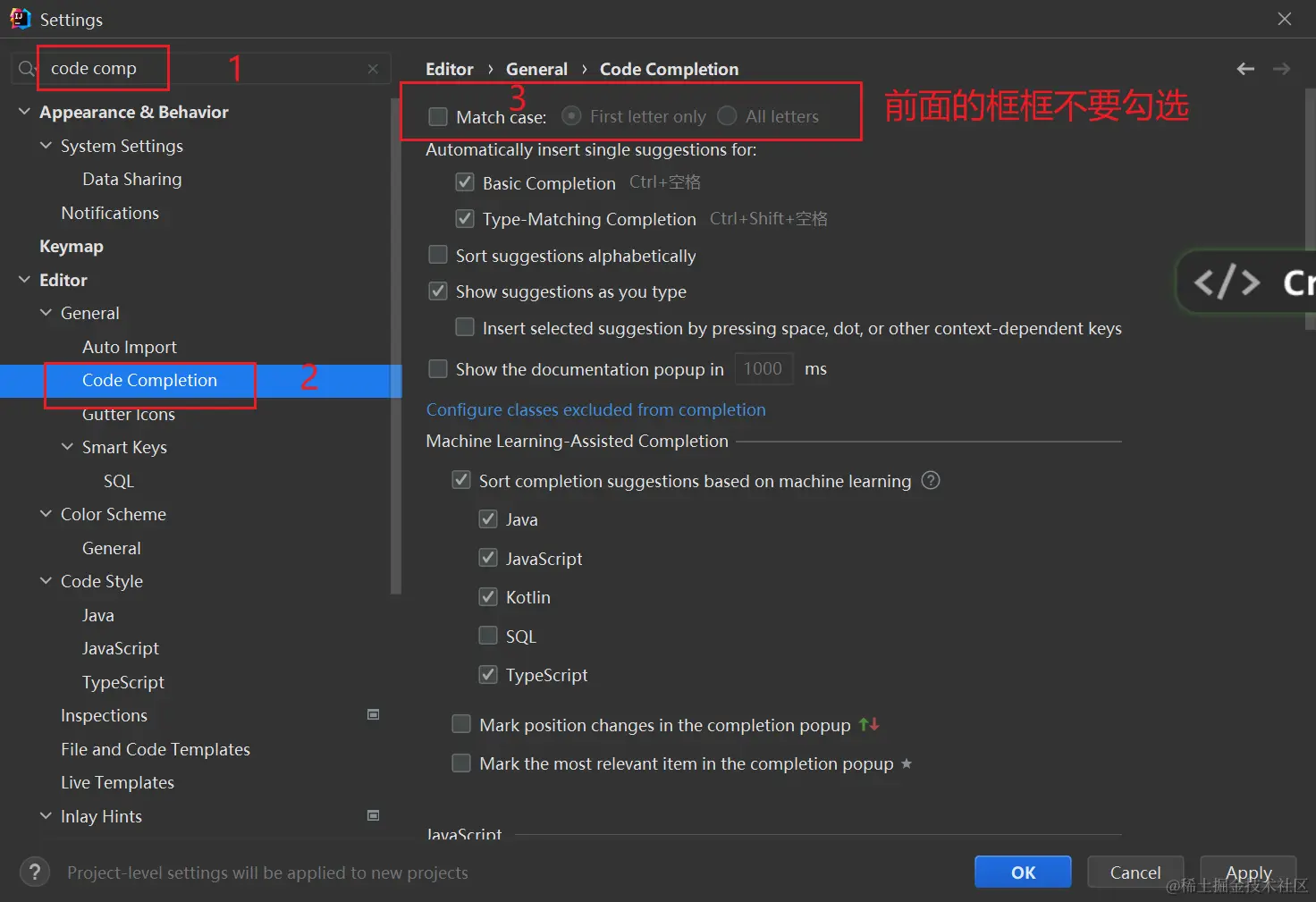Toggle the Match case checkbox
This screenshot has width=1316, height=902.
[x=438, y=116]
